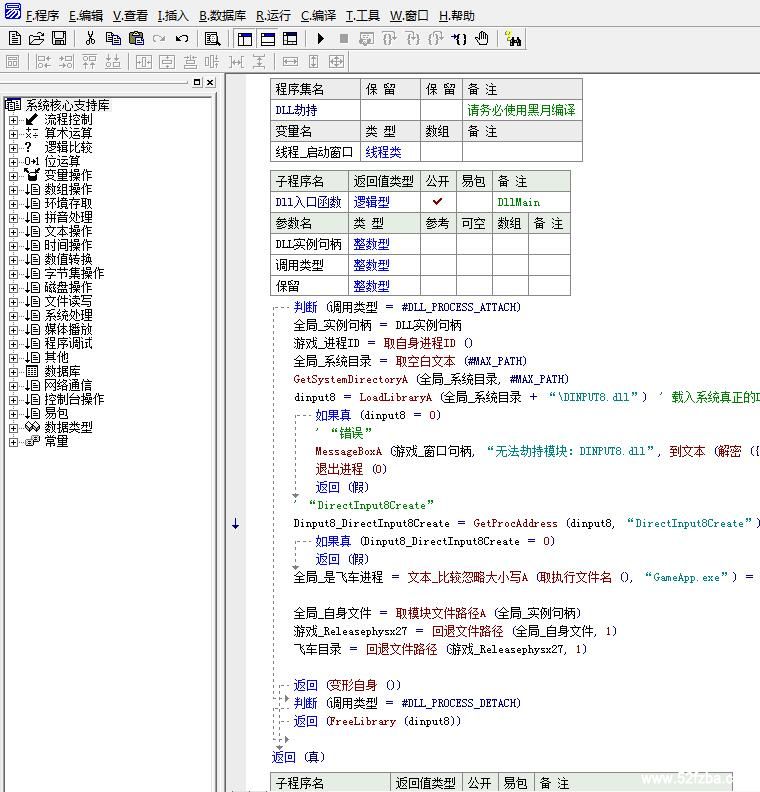Viewport: 760px width, 792px height.
Task: Click the window preview icon in alignment toolbar
Action: pos(13,62)
